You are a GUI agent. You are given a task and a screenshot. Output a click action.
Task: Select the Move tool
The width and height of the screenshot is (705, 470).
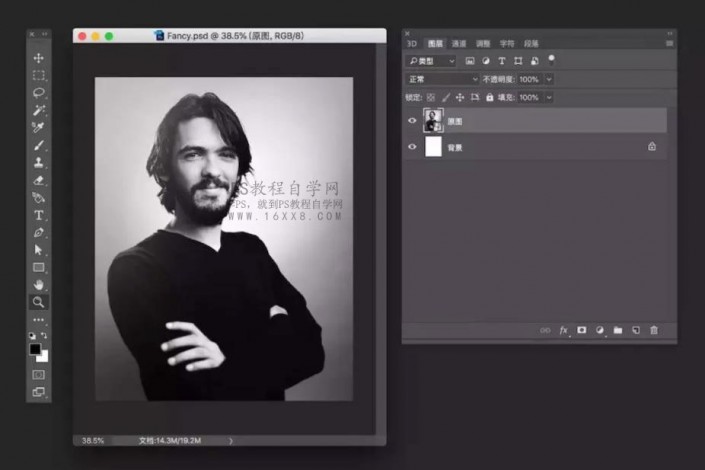pos(39,58)
